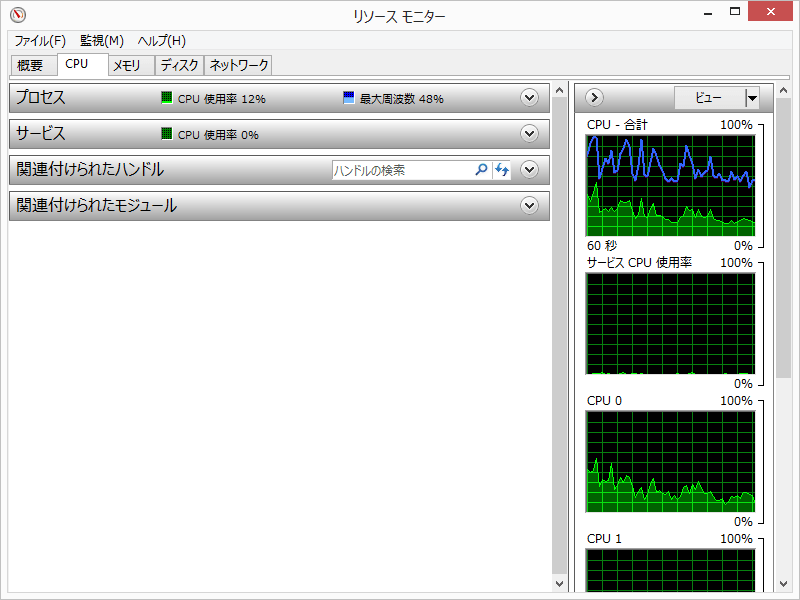Screen dimensions: 800x600
Task: Click the green CPU 使用率 0% services icon
Action: (x=166, y=134)
